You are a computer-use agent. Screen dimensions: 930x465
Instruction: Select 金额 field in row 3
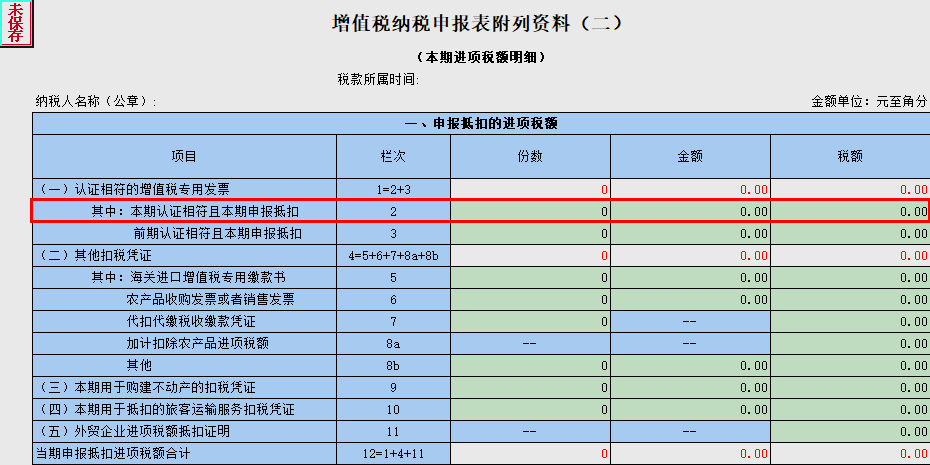[690, 234]
